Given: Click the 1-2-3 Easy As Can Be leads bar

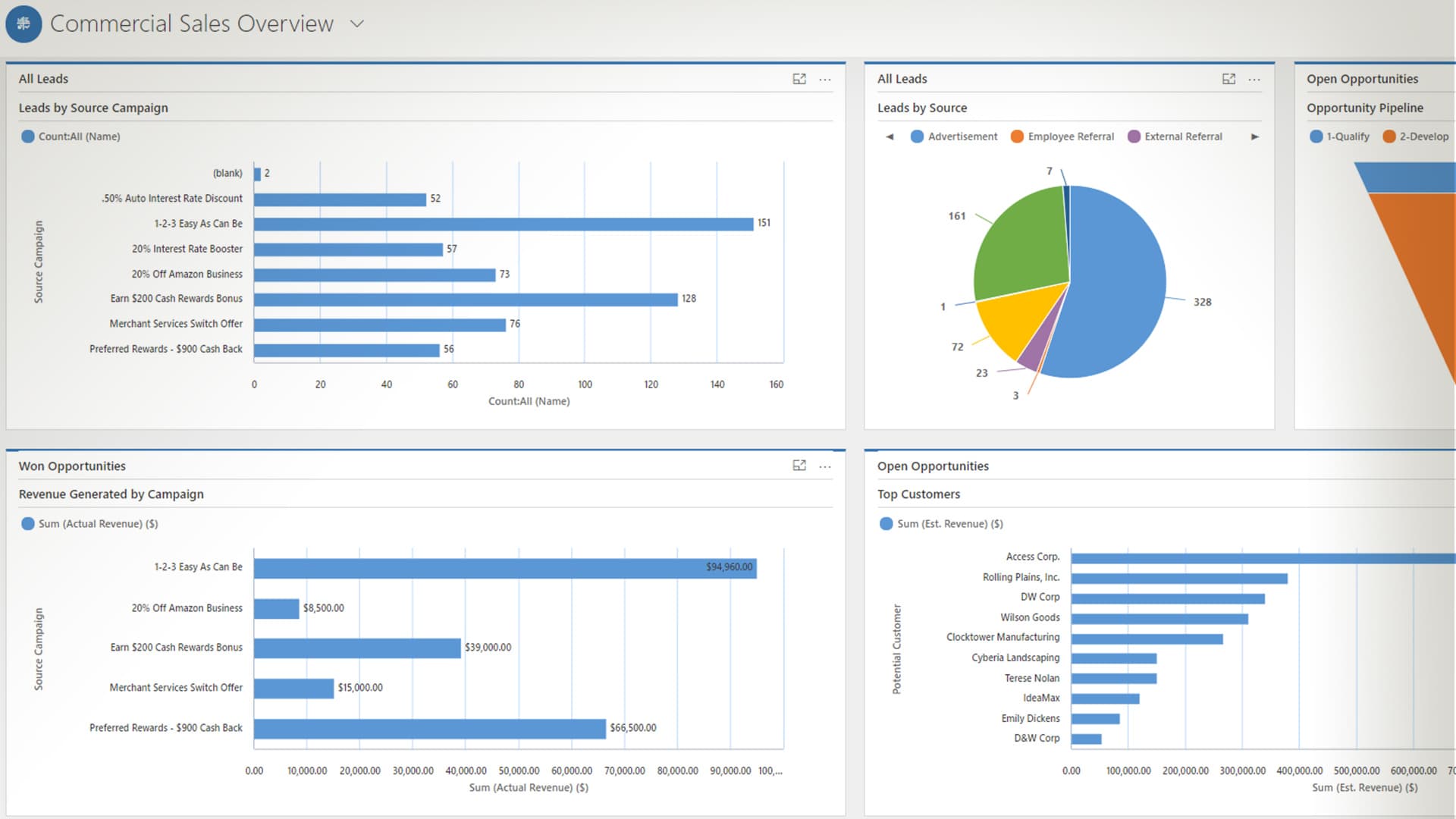Looking at the screenshot, I should [503, 224].
